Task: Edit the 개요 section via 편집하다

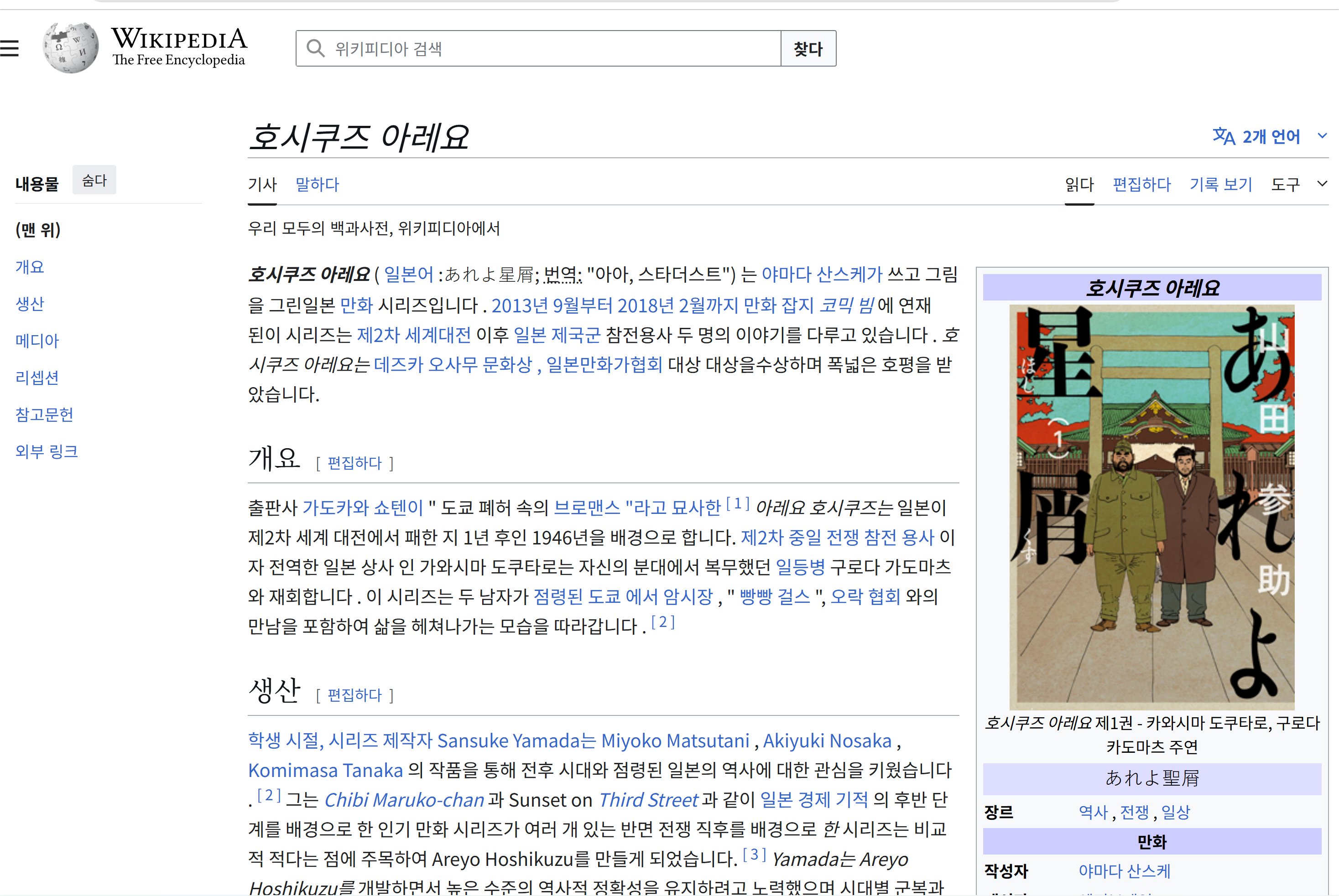Action: pyautogui.click(x=354, y=463)
